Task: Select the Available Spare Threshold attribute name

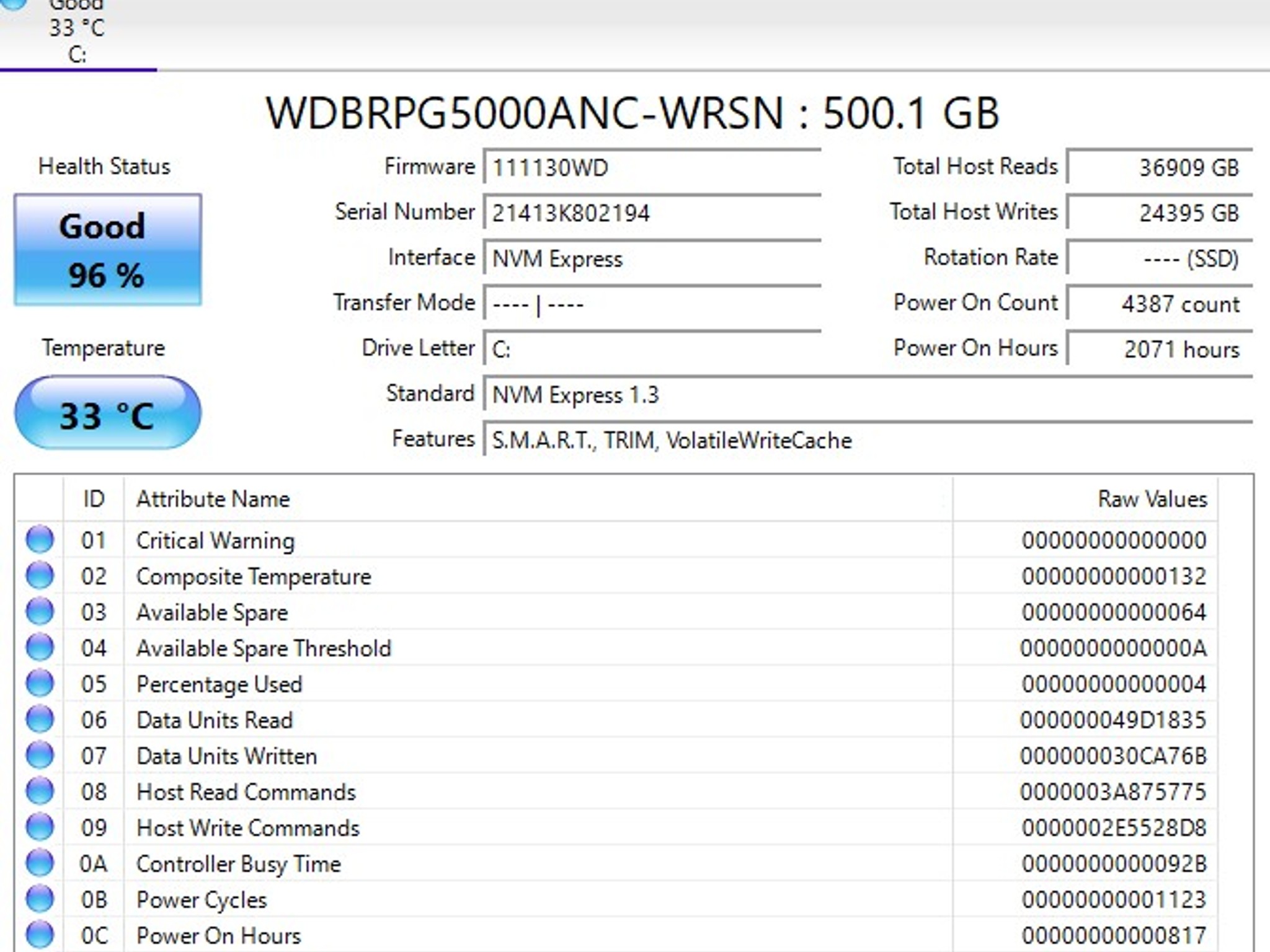Action: (264, 648)
